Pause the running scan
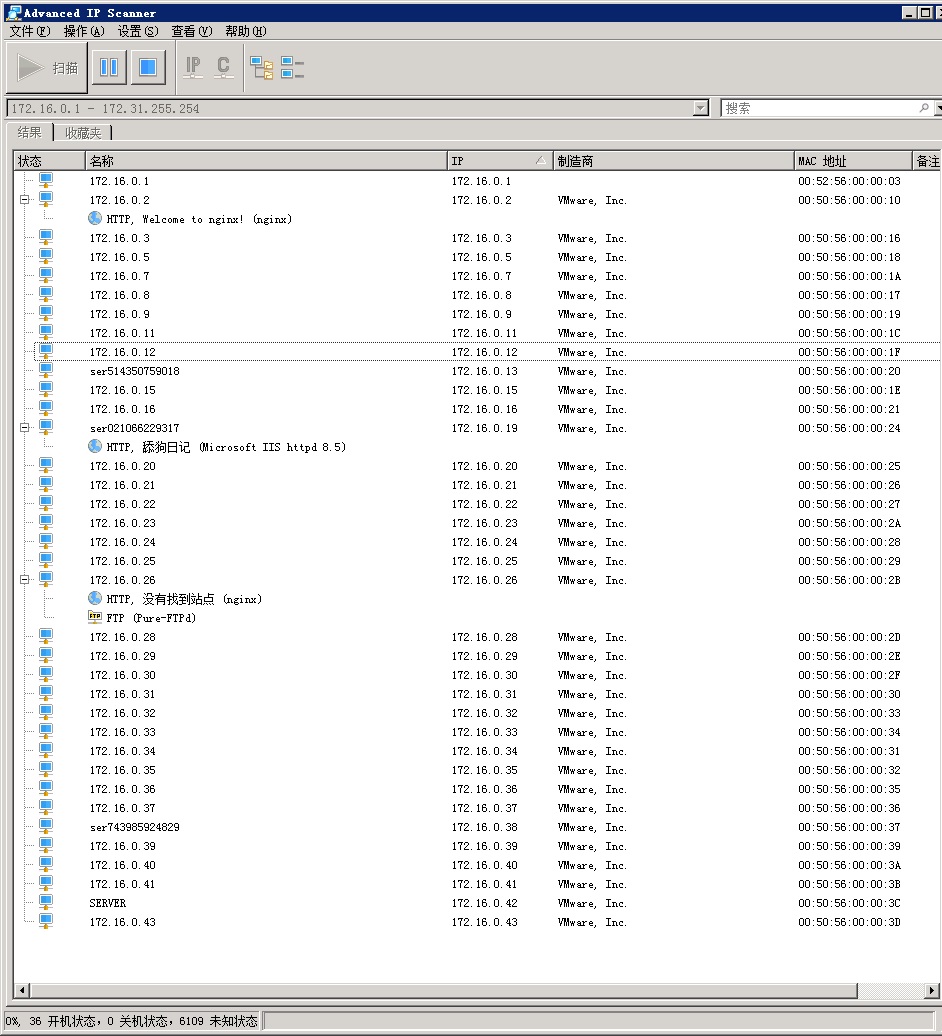942x1036 pixels. point(109,67)
